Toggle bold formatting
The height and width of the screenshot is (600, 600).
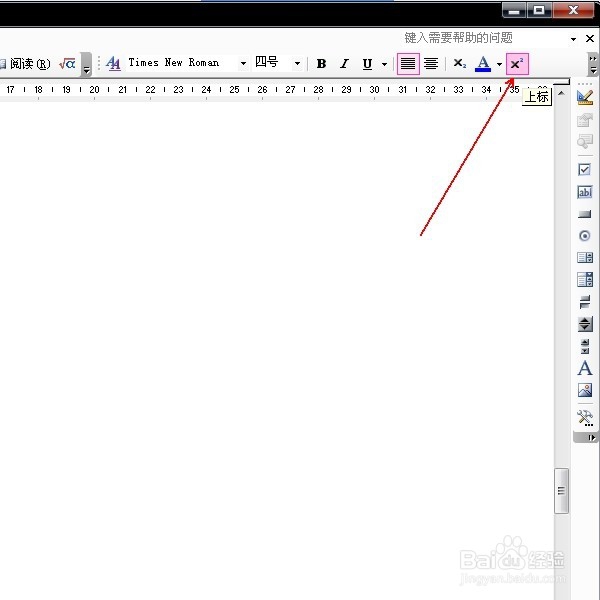(321, 64)
